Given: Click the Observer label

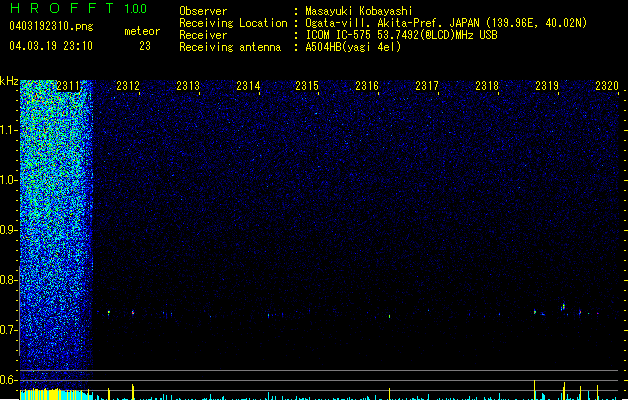Looking at the screenshot, I should coord(203,11).
